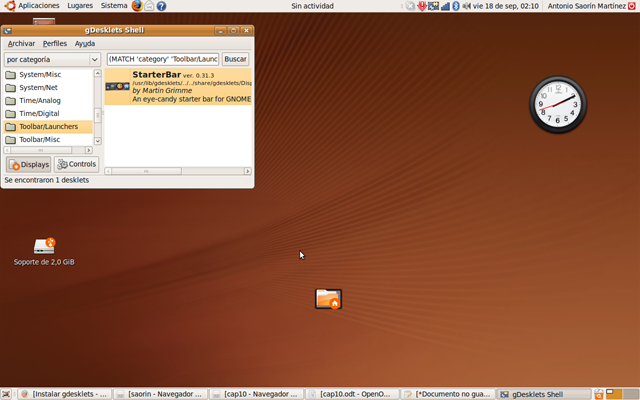Toggle the Controls view button
This screenshot has width=640, height=400.
pyautogui.click(x=76, y=164)
